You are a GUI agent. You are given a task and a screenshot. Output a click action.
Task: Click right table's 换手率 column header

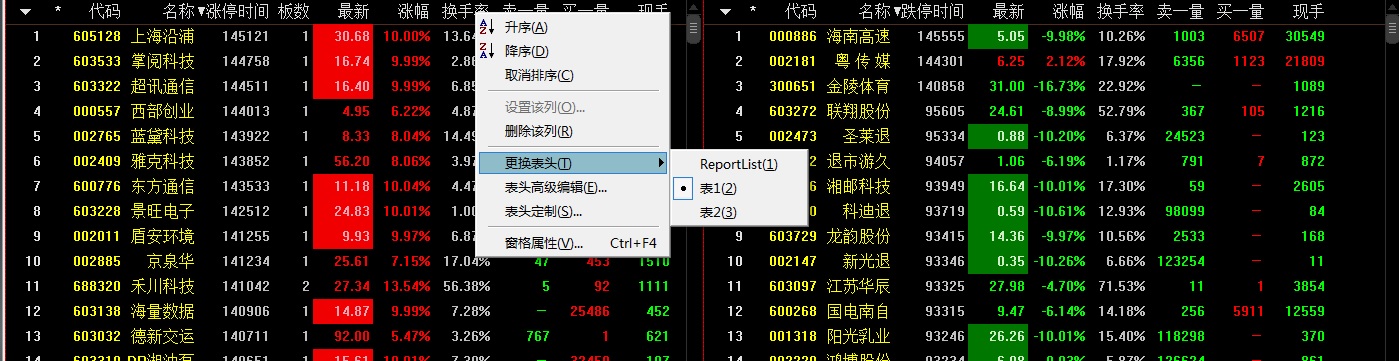click(x=1120, y=12)
